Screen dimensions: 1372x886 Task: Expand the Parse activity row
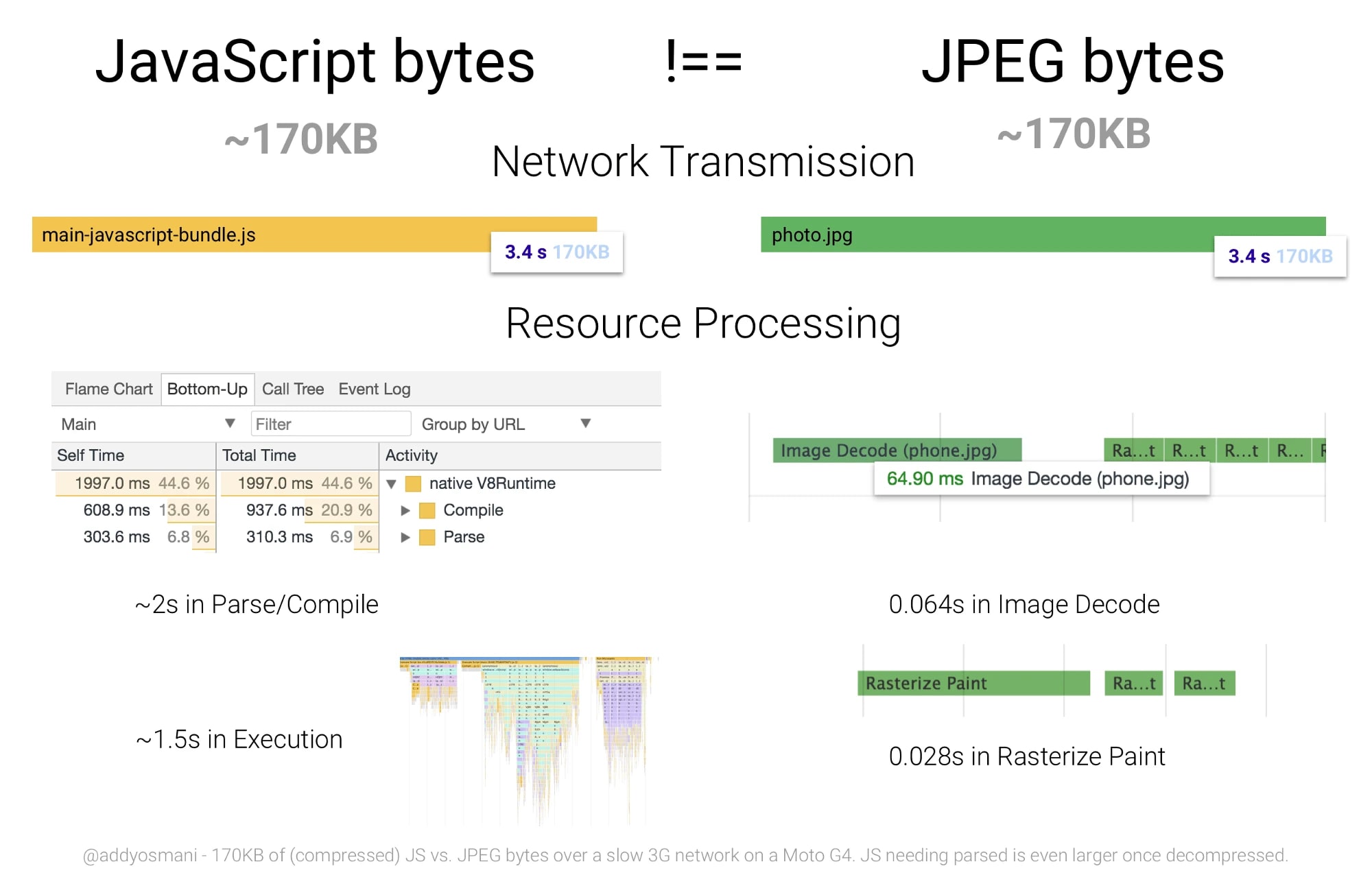tap(404, 537)
